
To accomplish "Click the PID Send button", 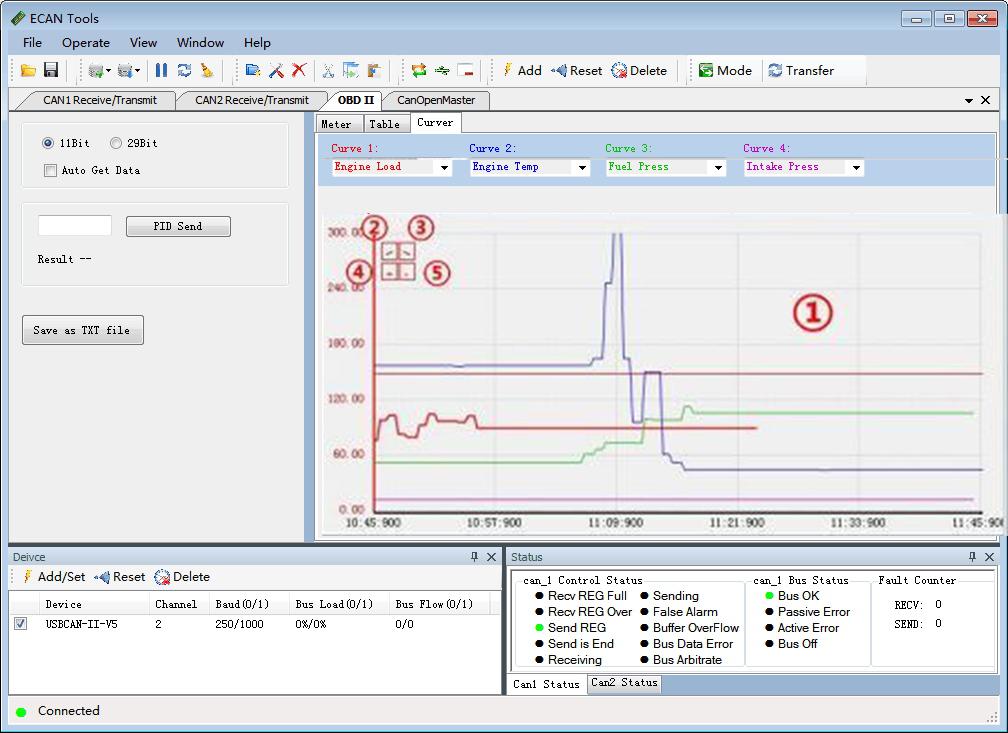I will point(178,226).
